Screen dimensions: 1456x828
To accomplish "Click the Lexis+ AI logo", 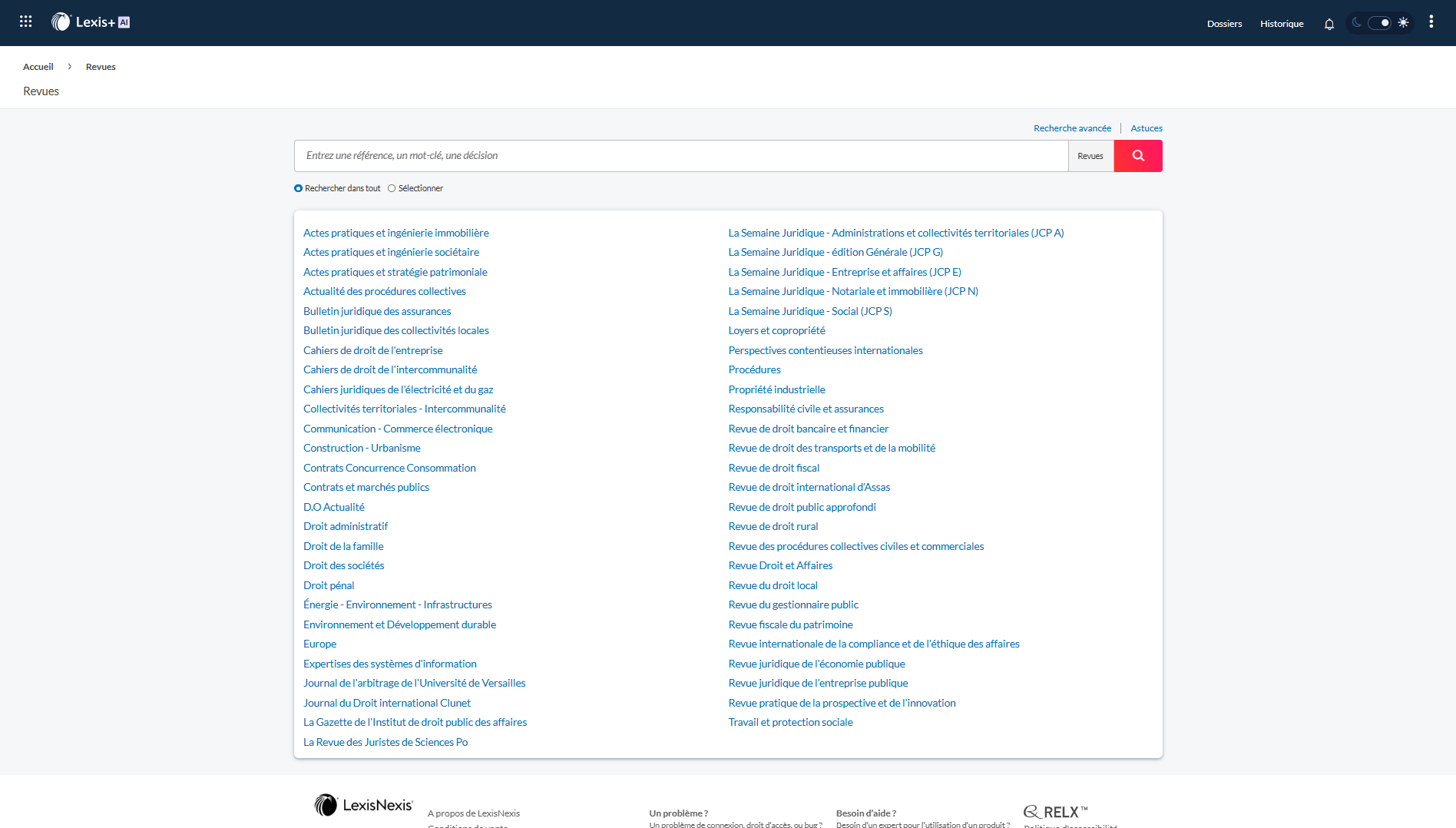I will [x=91, y=22].
